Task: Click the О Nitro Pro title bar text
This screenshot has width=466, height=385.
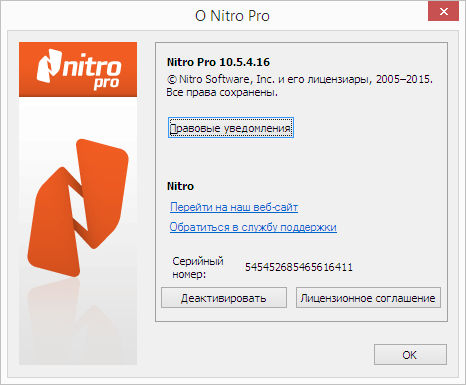Action: pos(232,16)
